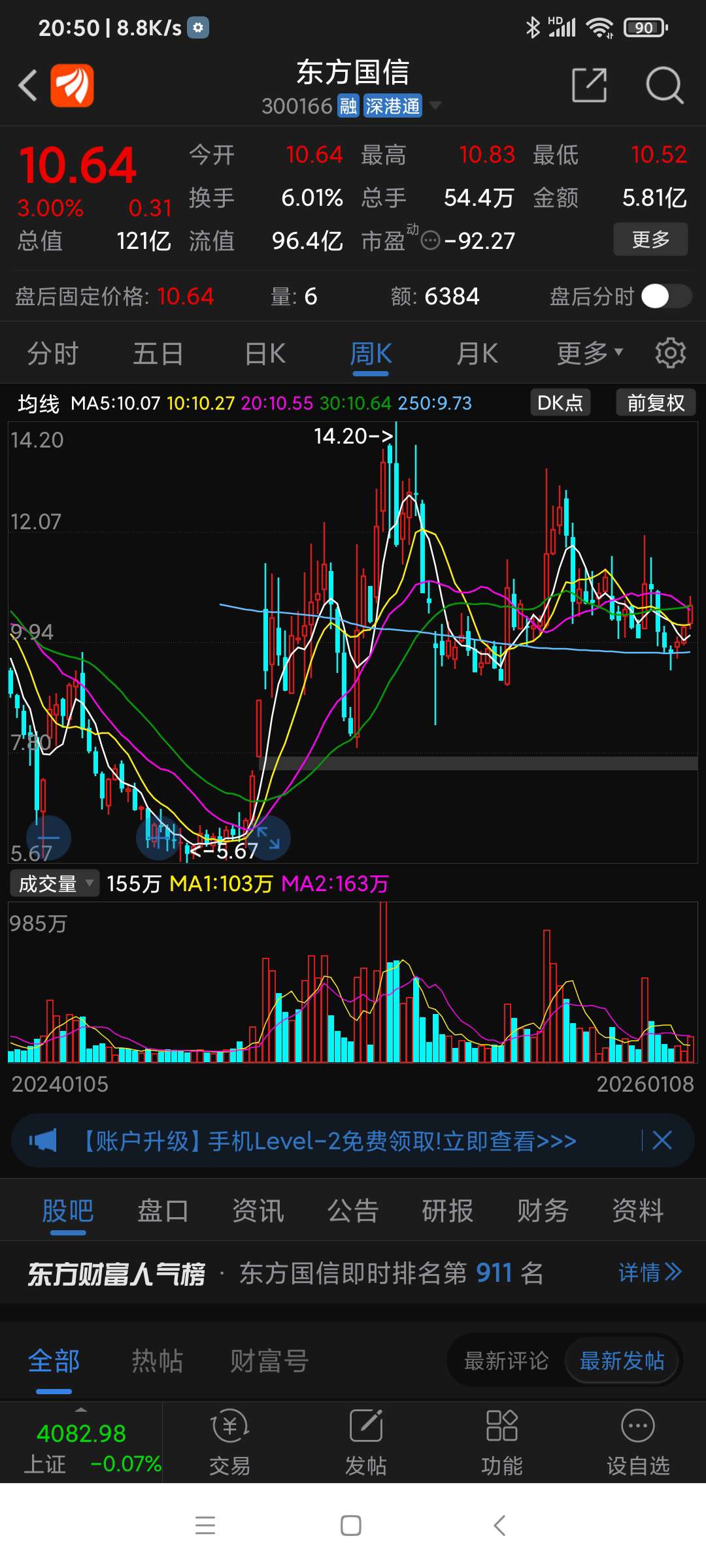This screenshot has height=1568, width=706.
Task: Open chart settings gear icon
Action: [670, 353]
